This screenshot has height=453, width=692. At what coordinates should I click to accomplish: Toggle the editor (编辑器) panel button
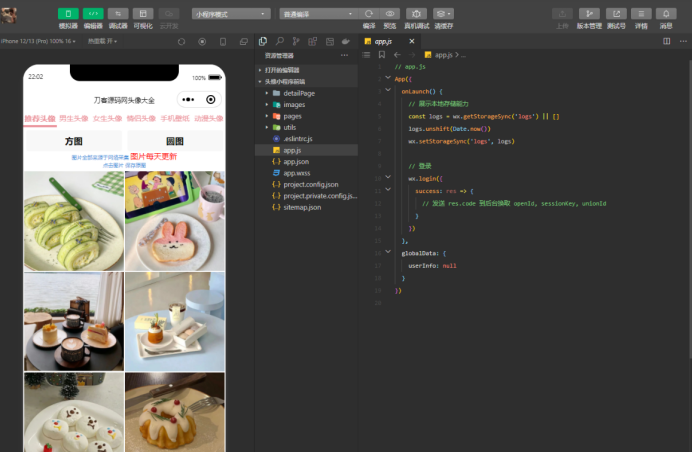(x=93, y=14)
